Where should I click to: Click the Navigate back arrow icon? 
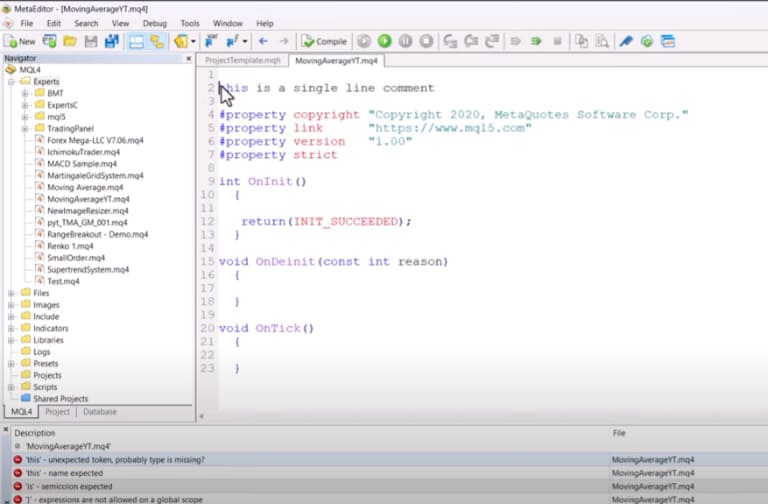pyautogui.click(x=263, y=42)
